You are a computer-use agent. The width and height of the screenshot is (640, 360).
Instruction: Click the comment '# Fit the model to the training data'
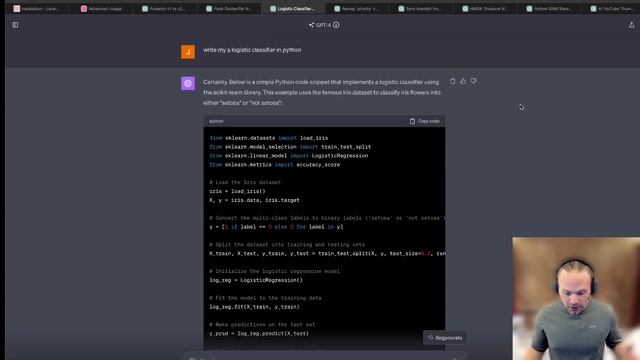[265, 298]
